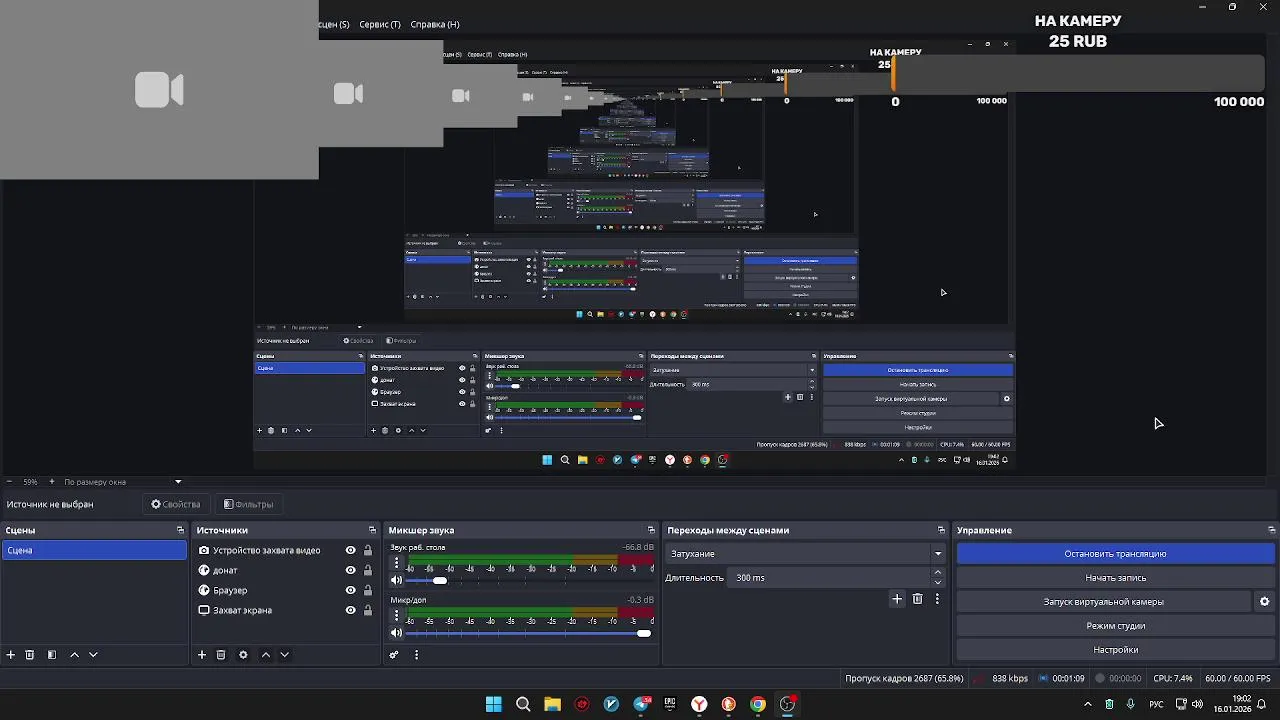This screenshot has width=1280, height=720.
Task: Move source down arrow in Источники panel
Action: tap(284, 655)
